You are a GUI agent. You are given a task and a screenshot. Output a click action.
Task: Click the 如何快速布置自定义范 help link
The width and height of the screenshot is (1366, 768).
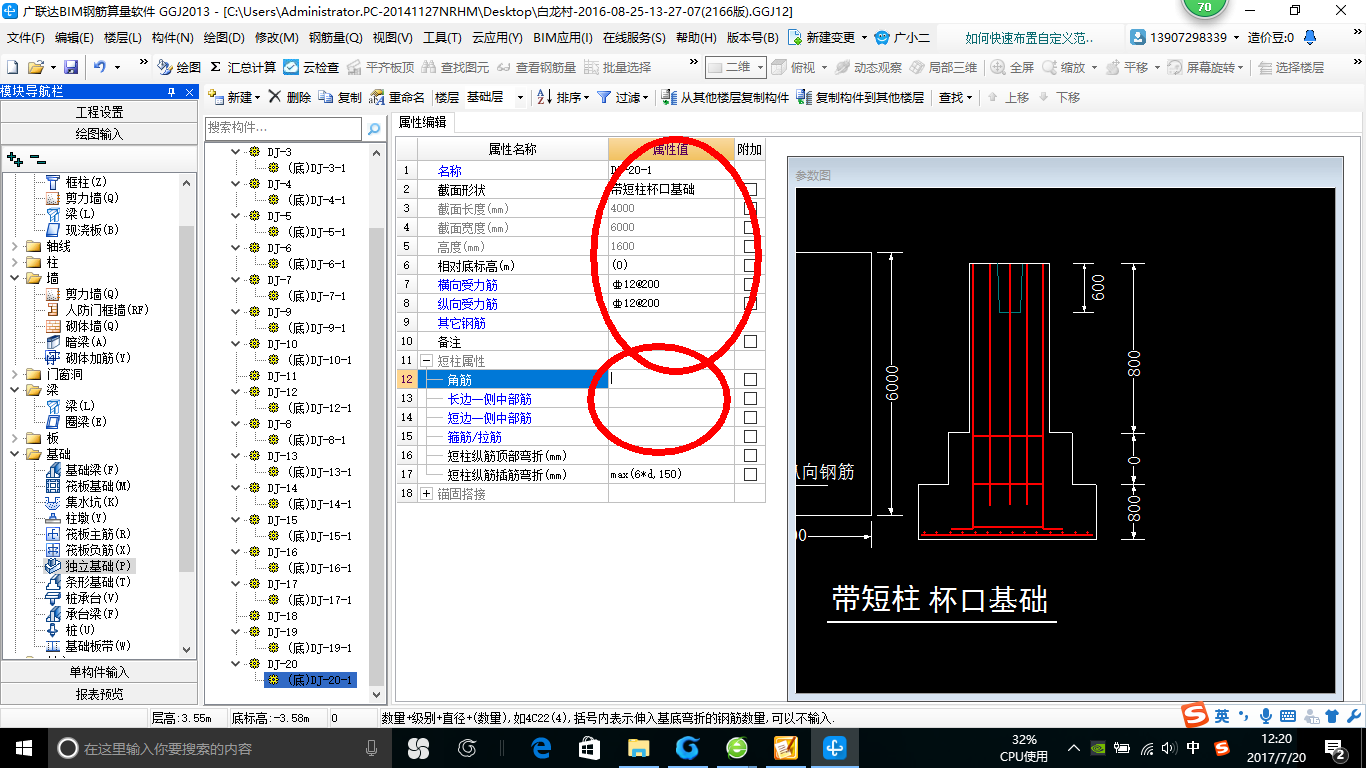coord(1028,38)
